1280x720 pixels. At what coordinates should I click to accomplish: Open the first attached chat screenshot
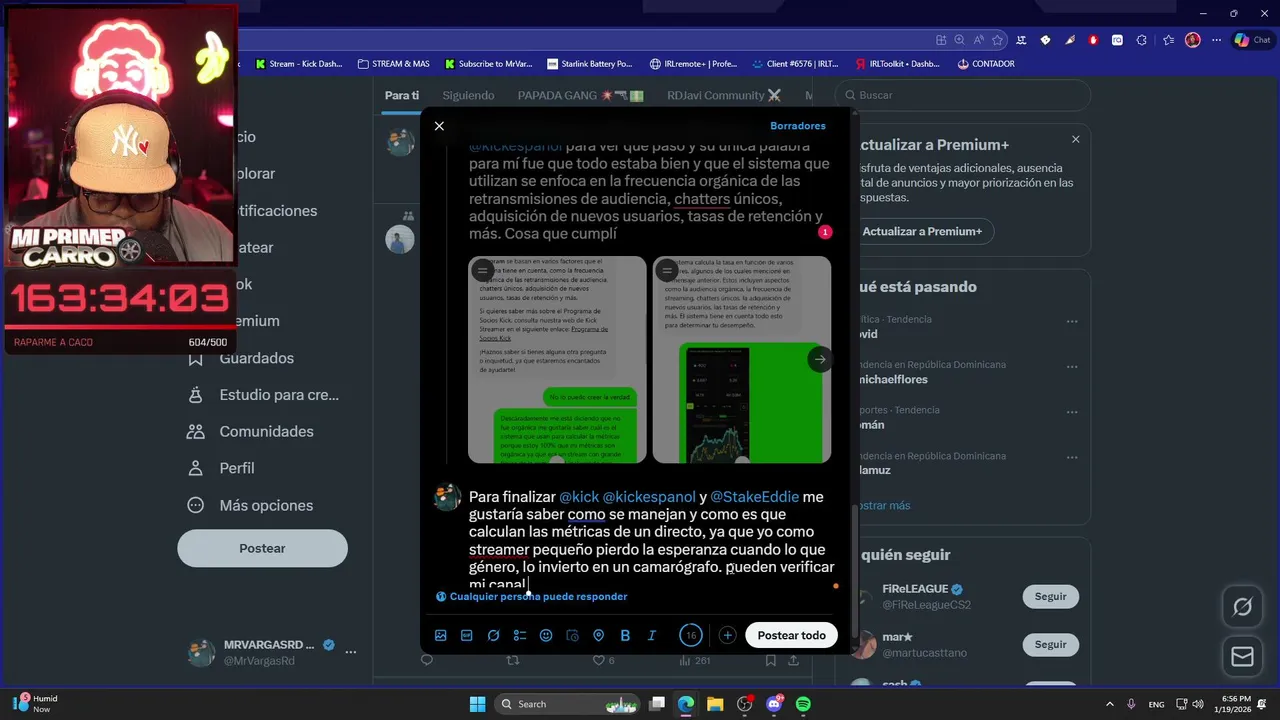557,360
